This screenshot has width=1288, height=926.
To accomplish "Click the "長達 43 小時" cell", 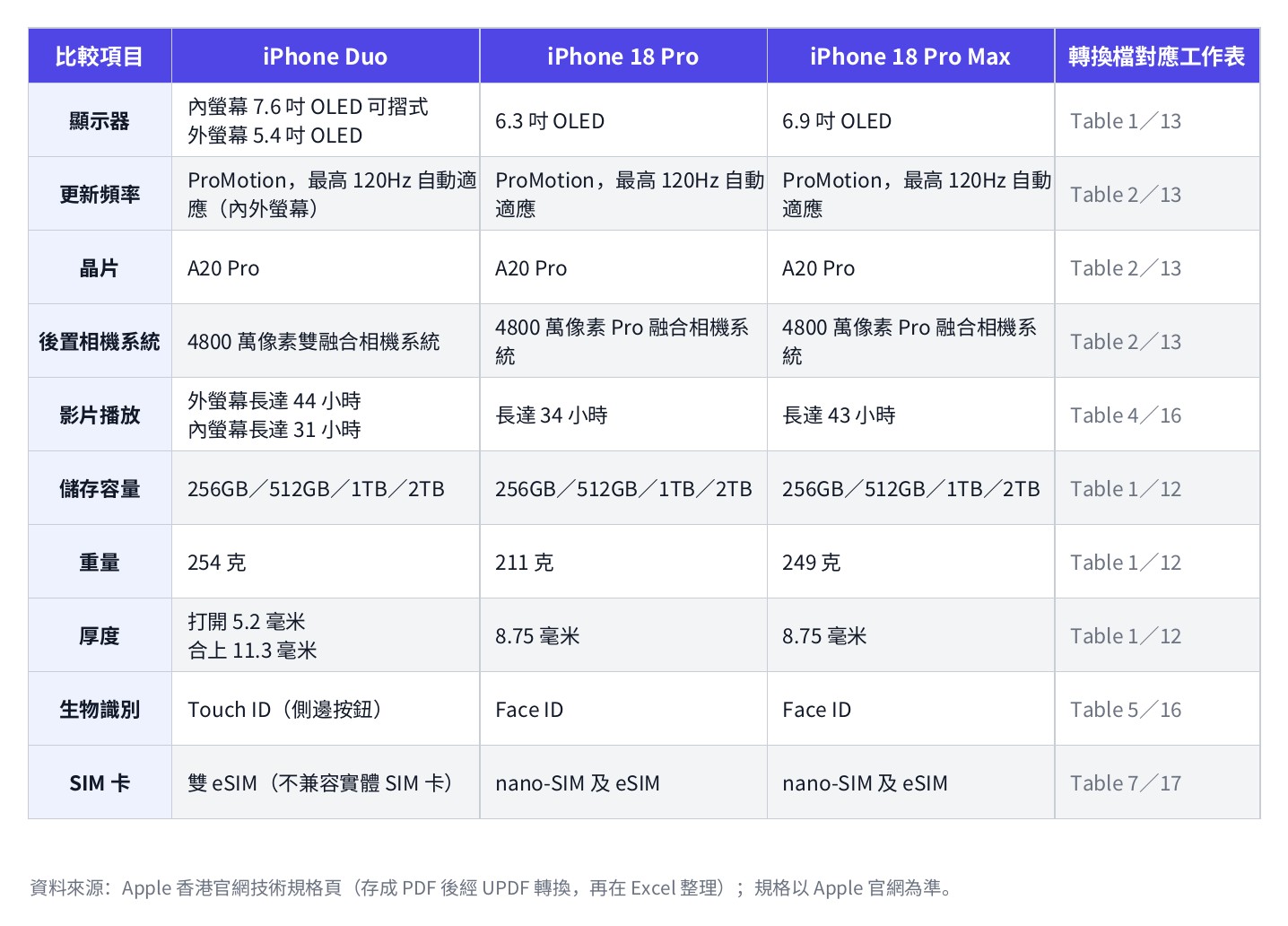I will click(x=910, y=415).
